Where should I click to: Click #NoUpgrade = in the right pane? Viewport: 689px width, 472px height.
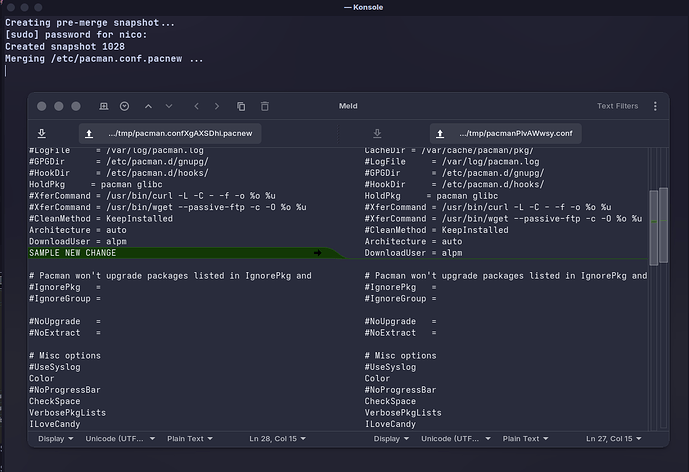point(400,321)
